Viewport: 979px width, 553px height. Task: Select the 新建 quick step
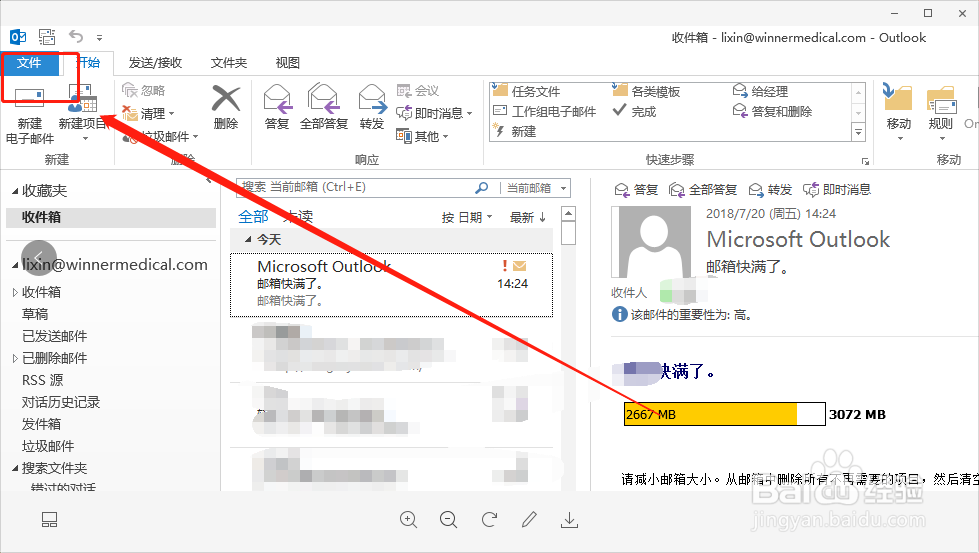(515, 131)
